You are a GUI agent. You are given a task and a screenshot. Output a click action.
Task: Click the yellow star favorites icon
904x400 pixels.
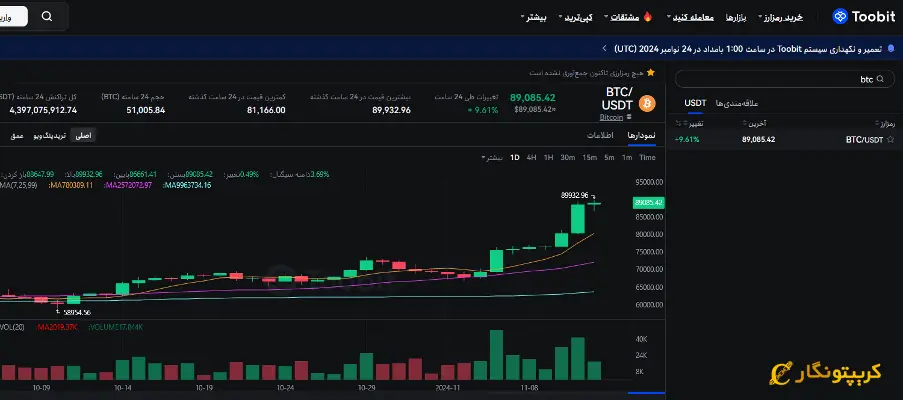(651, 73)
